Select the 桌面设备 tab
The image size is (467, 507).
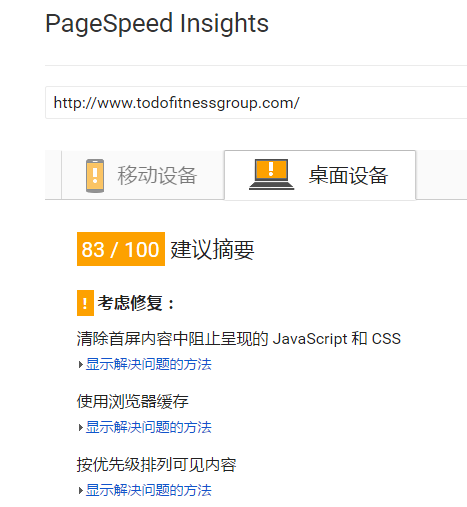pyautogui.click(x=320, y=175)
